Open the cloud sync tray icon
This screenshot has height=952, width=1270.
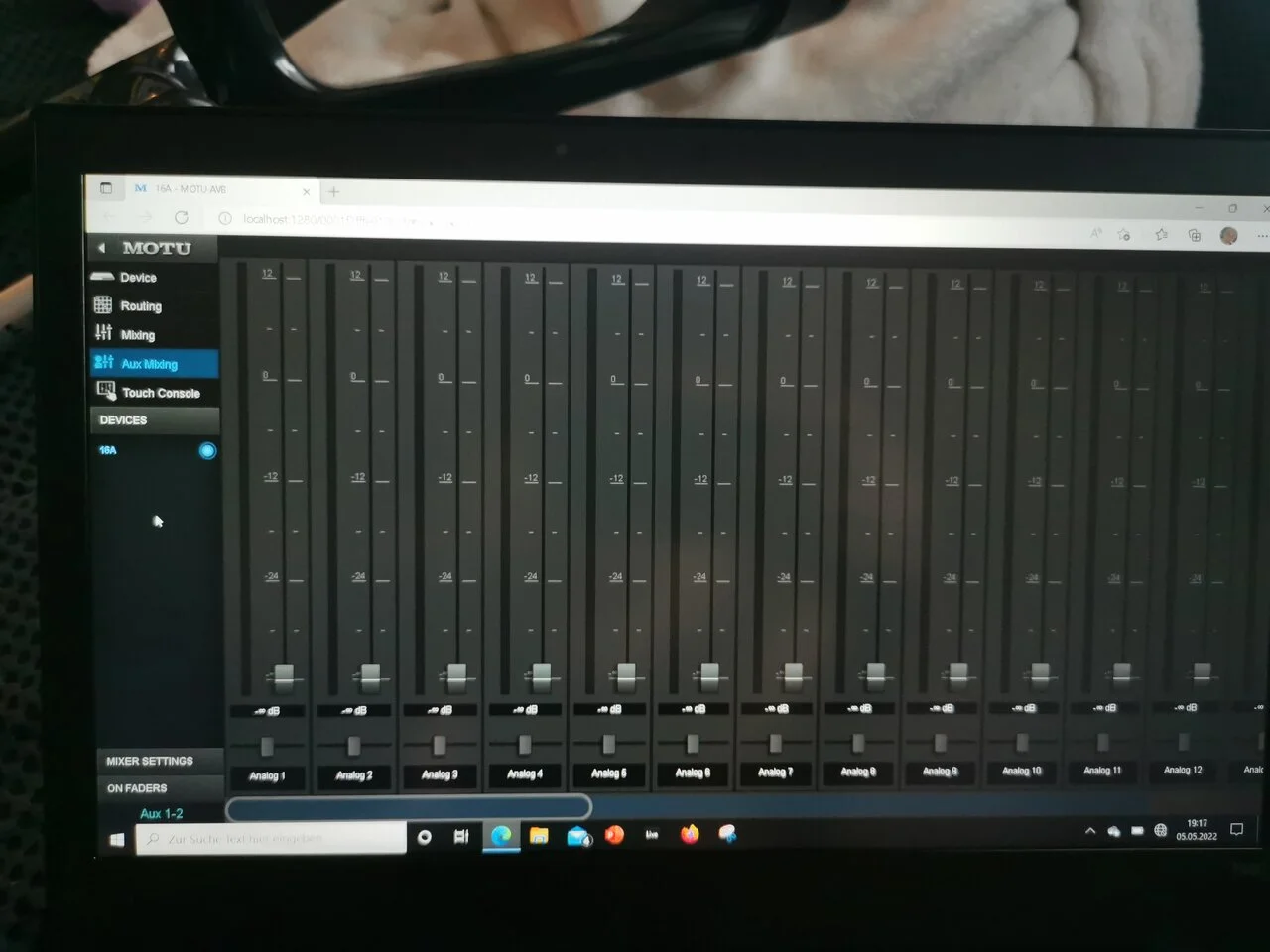point(1113,831)
